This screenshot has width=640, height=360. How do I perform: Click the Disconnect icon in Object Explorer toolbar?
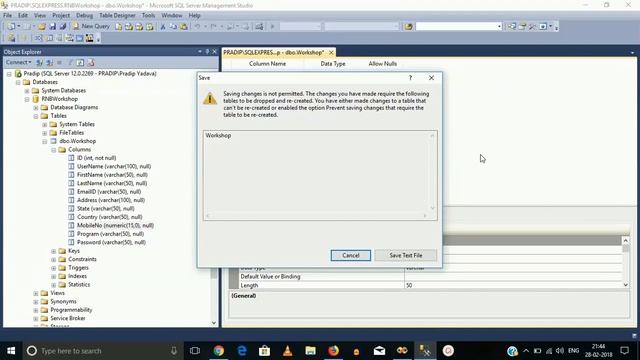coord(49,62)
